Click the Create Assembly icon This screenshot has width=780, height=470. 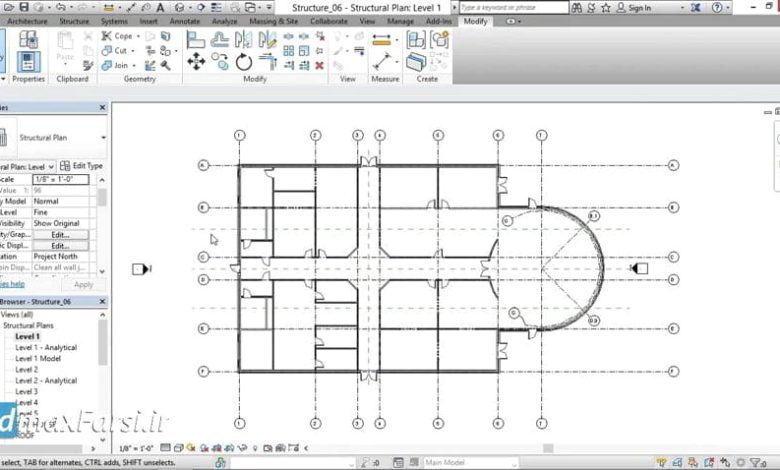click(x=416, y=39)
